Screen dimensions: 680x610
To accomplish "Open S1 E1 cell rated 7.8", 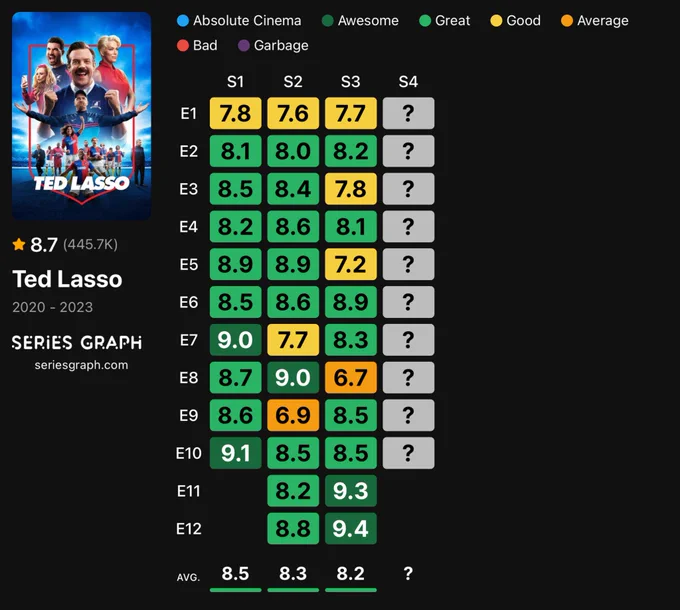I will click(x=235, y=113).
